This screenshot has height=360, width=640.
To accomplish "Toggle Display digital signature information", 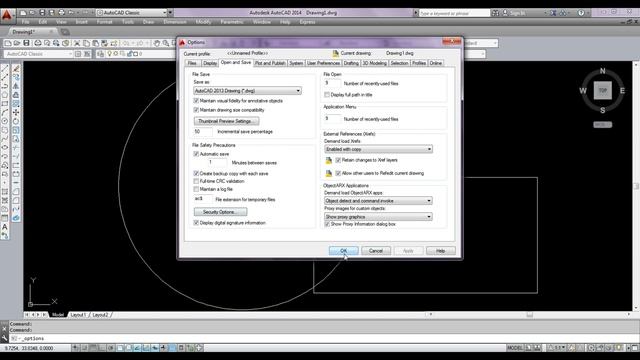I will tap(196, 223).
